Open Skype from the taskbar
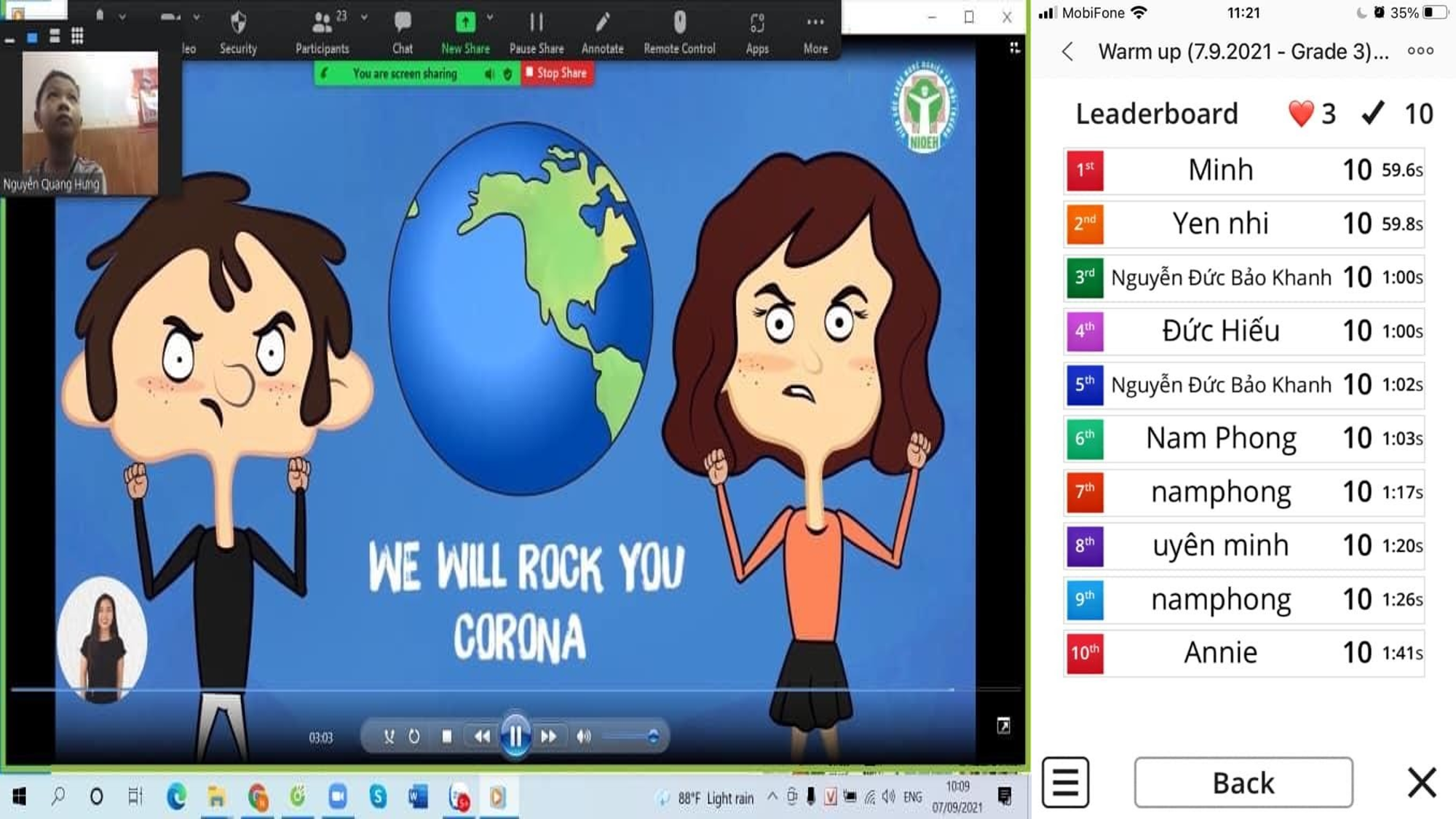The height and width of the screenshot is (819, 1456). pos(378,796)
